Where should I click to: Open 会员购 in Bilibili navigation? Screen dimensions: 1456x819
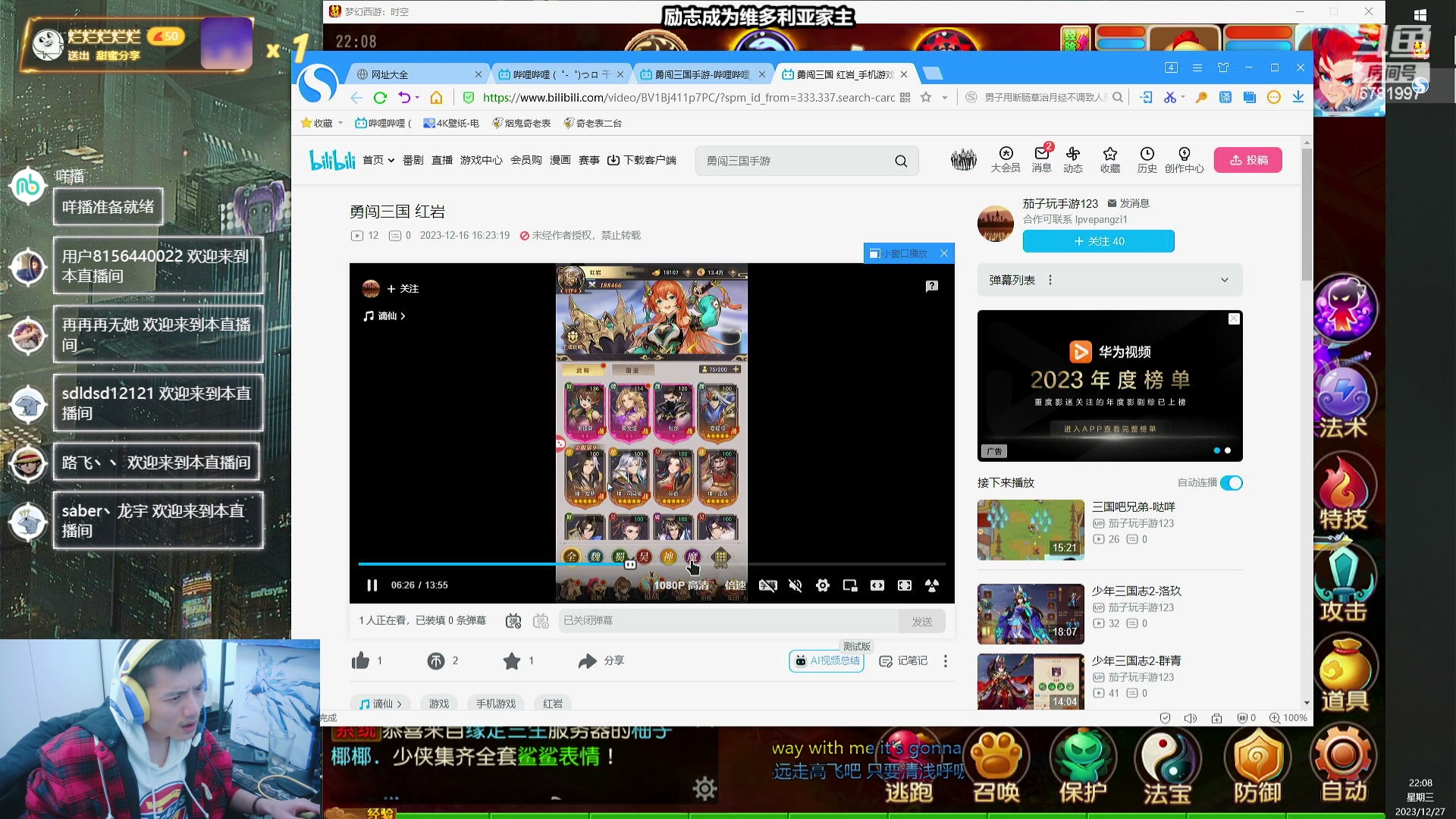[x=526, y=160]
